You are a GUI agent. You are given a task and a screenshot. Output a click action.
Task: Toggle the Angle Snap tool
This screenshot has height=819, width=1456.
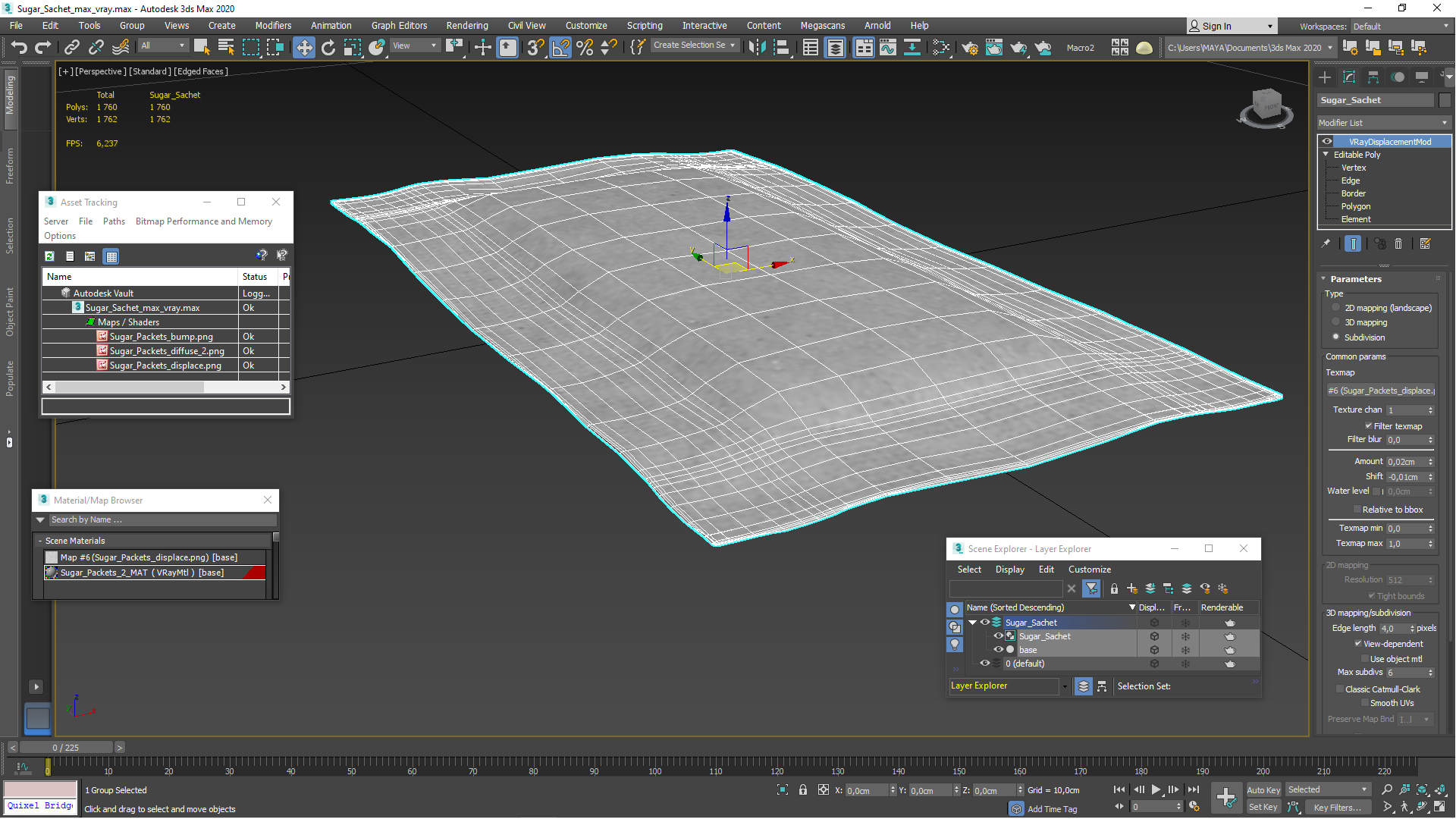pos(560,47)
